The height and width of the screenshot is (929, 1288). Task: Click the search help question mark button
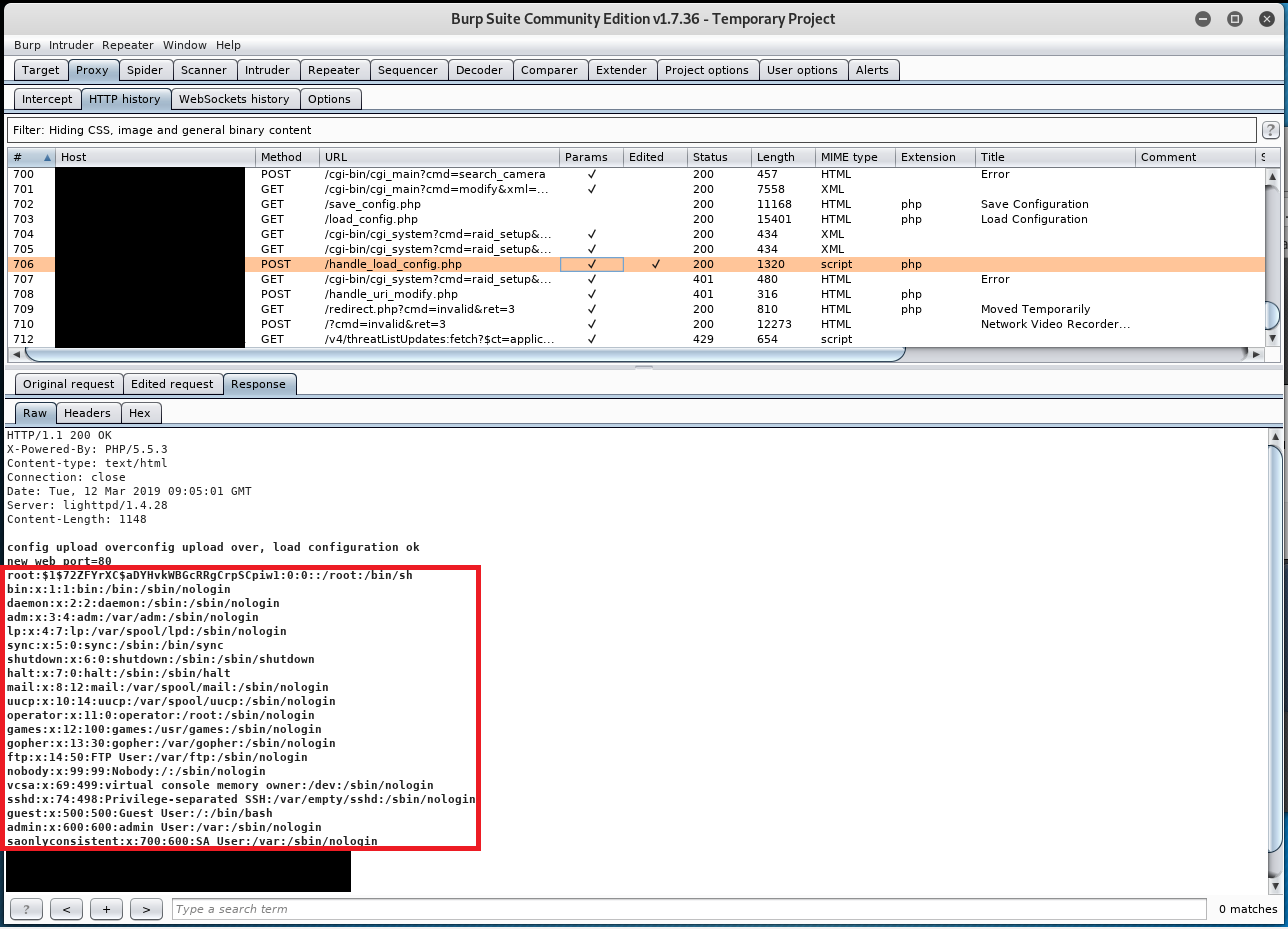[x=26, y=909]
